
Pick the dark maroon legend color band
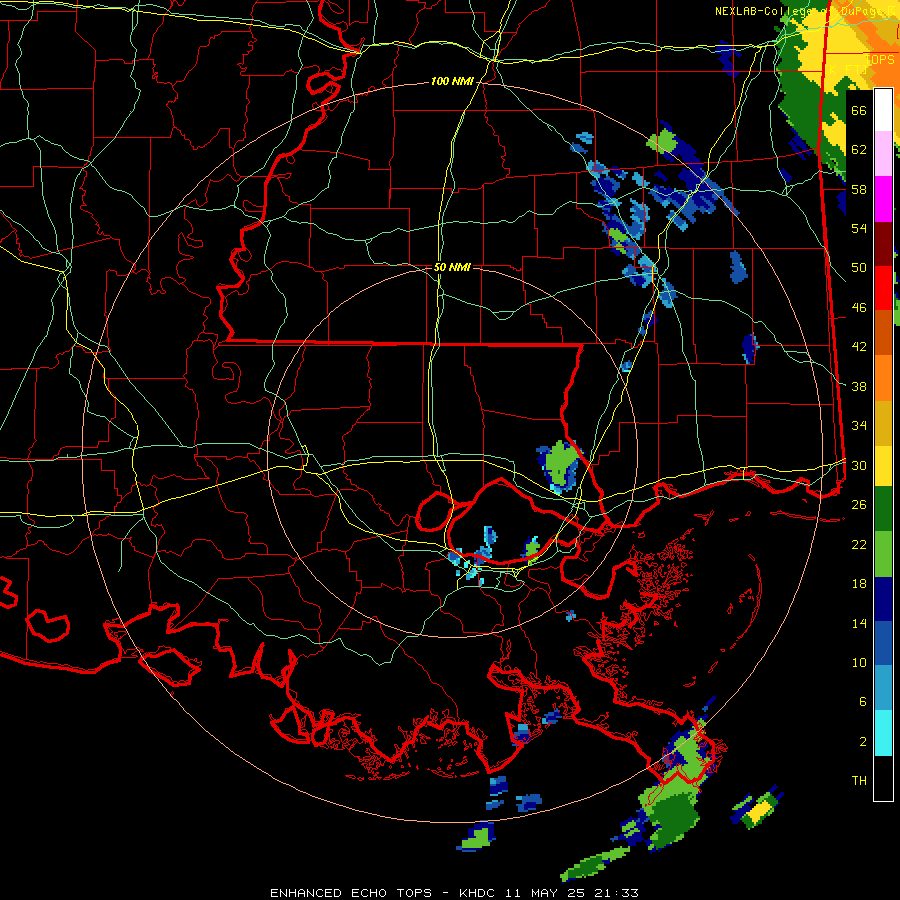883,243
